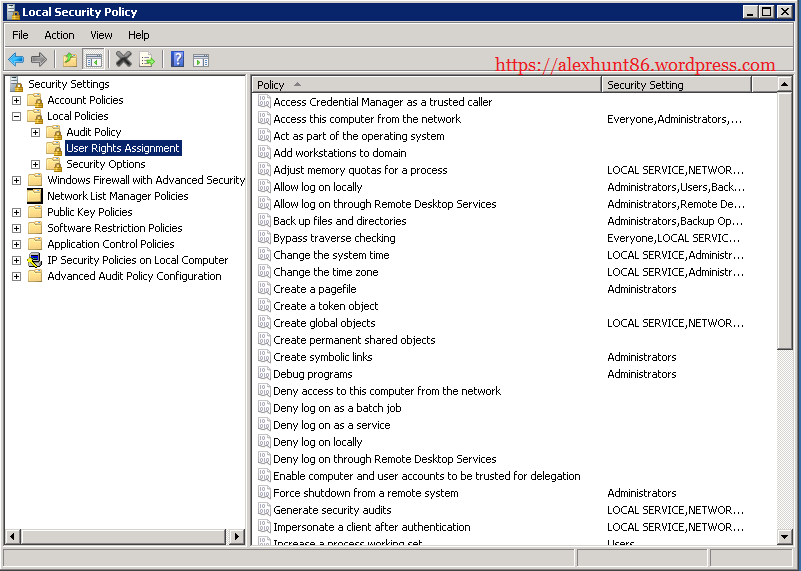Toggle Show/Hide Console Tree toolbar button
Screen dimensions: 801x571
click(93, 60)
